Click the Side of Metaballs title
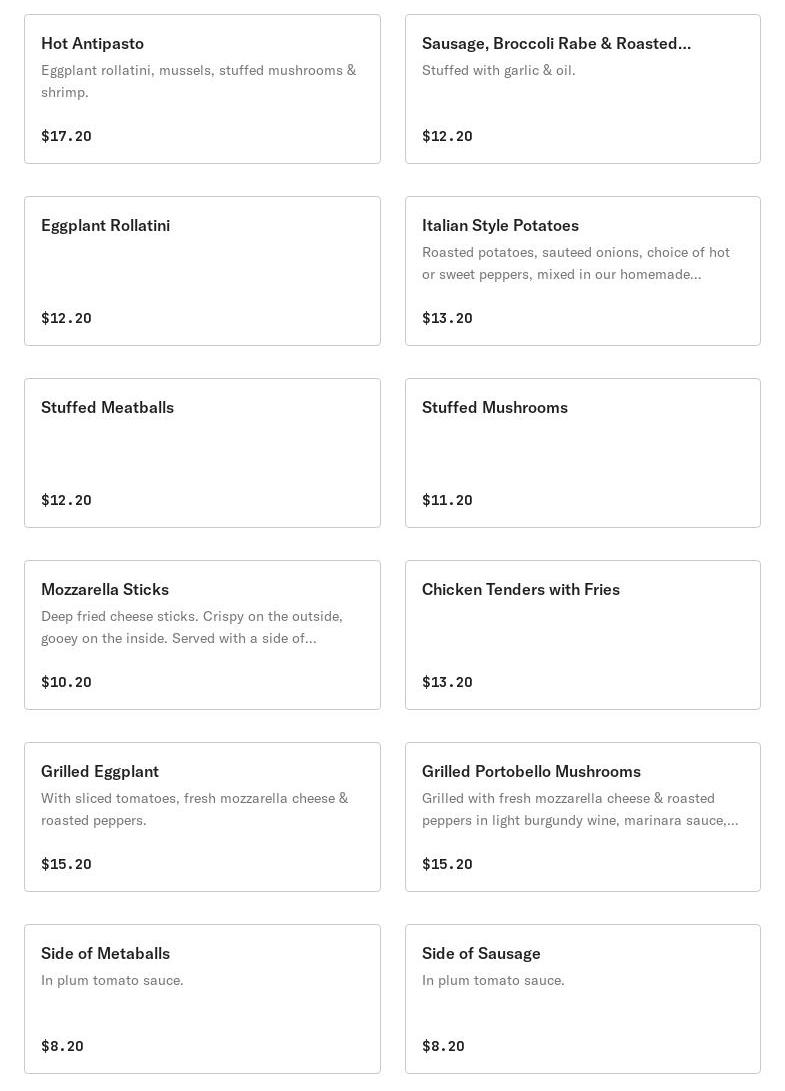785x1091 pixels. pos(105,953)
